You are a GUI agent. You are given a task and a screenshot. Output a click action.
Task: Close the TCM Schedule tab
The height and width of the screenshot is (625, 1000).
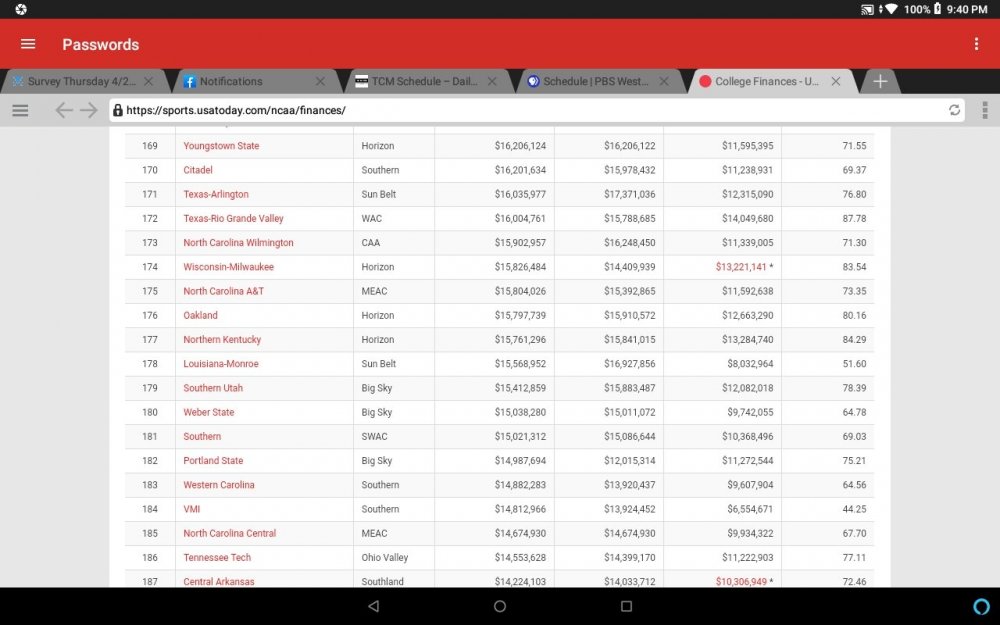tap(492, 82)
